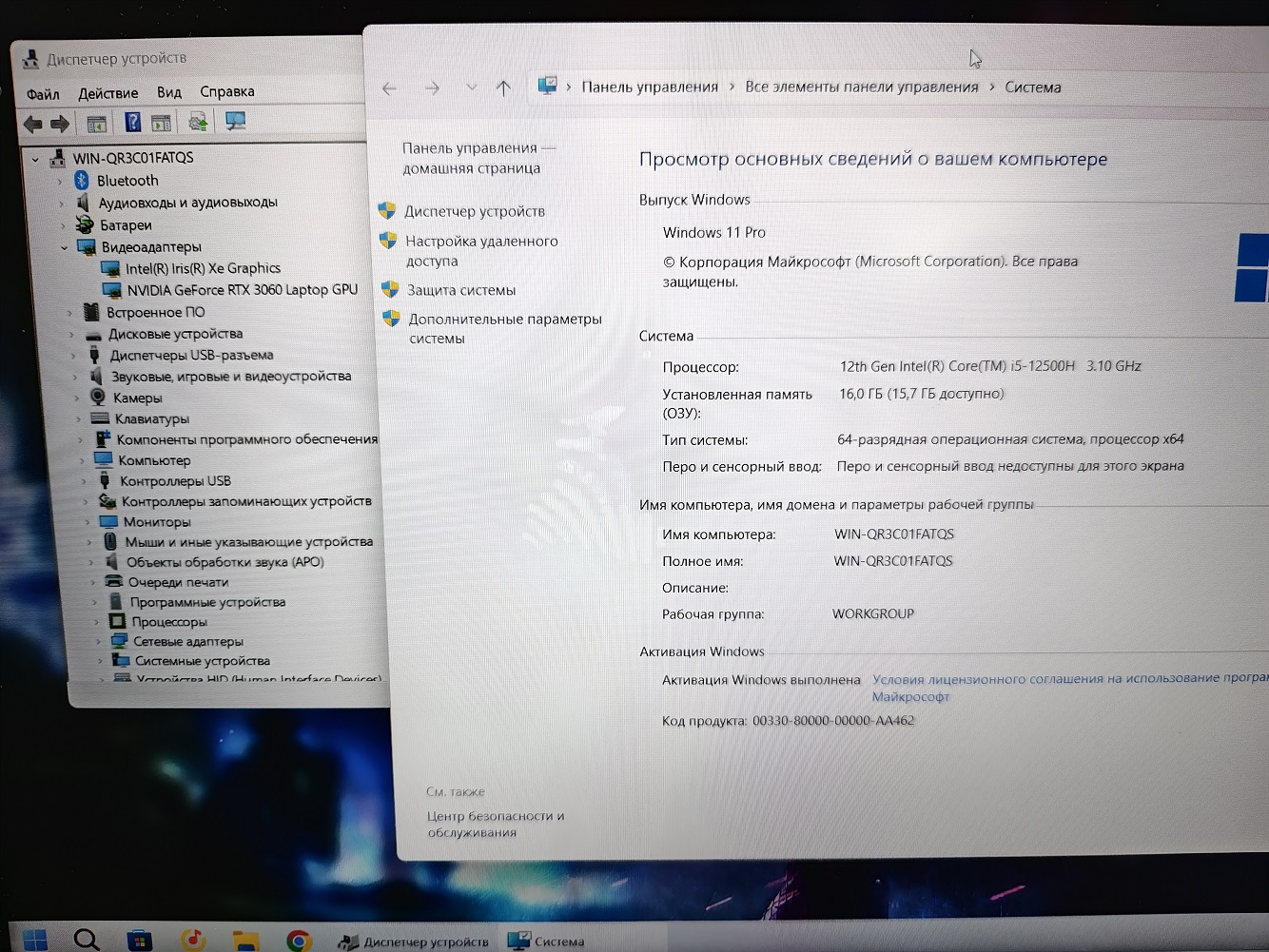Image resolution: width=1269 pixels, height=952 pixels.
Task: Click the update driver toolbar icon
Action: click(x=198, y=122)
